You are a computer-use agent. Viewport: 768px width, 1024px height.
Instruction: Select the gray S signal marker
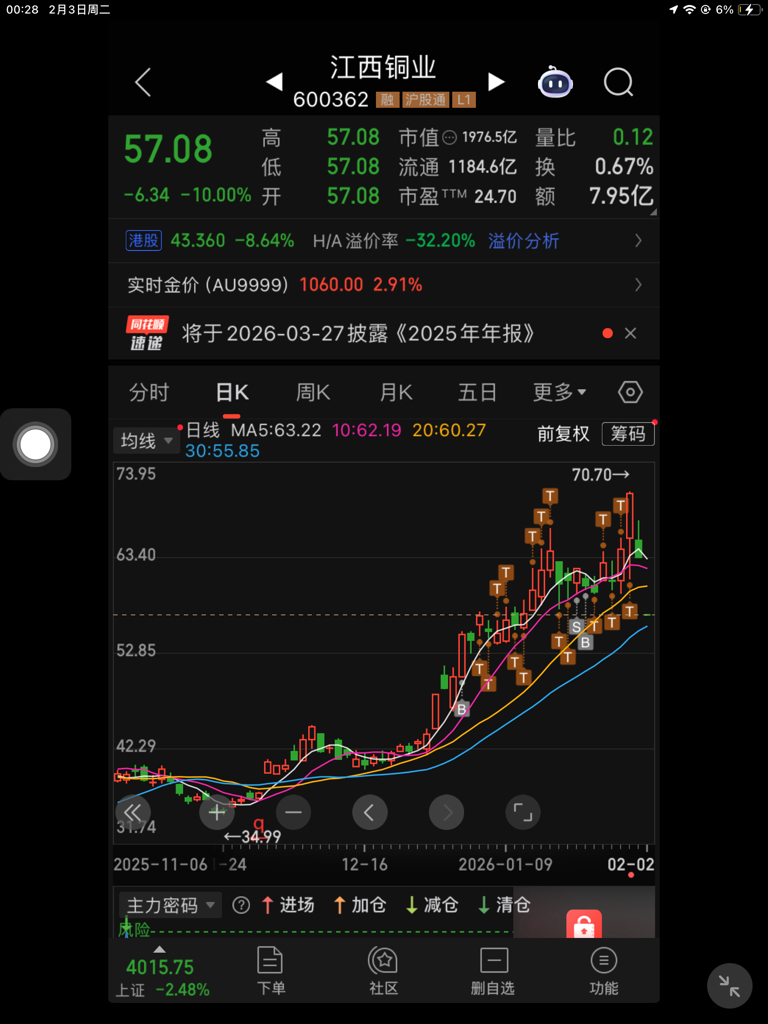pyautogui.click(x=576, y=627)
